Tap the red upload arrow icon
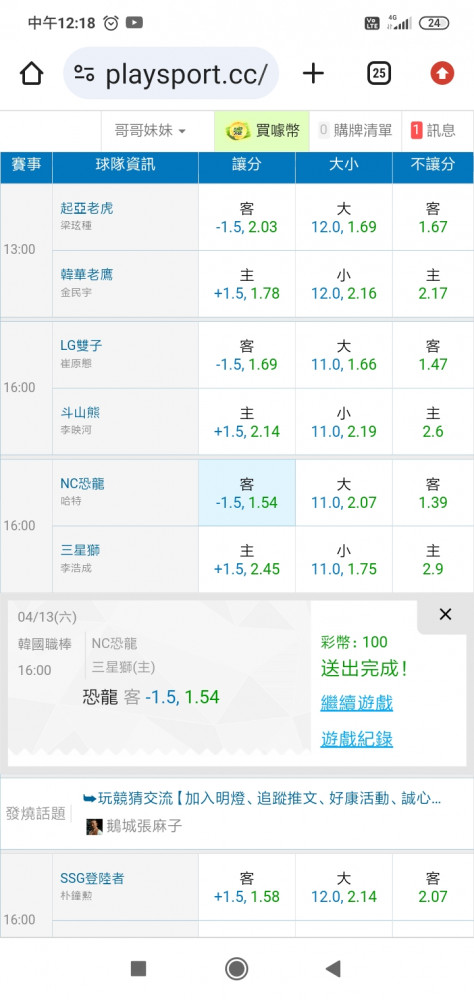The image size is (474, 1000). click(x=442, y=74)
